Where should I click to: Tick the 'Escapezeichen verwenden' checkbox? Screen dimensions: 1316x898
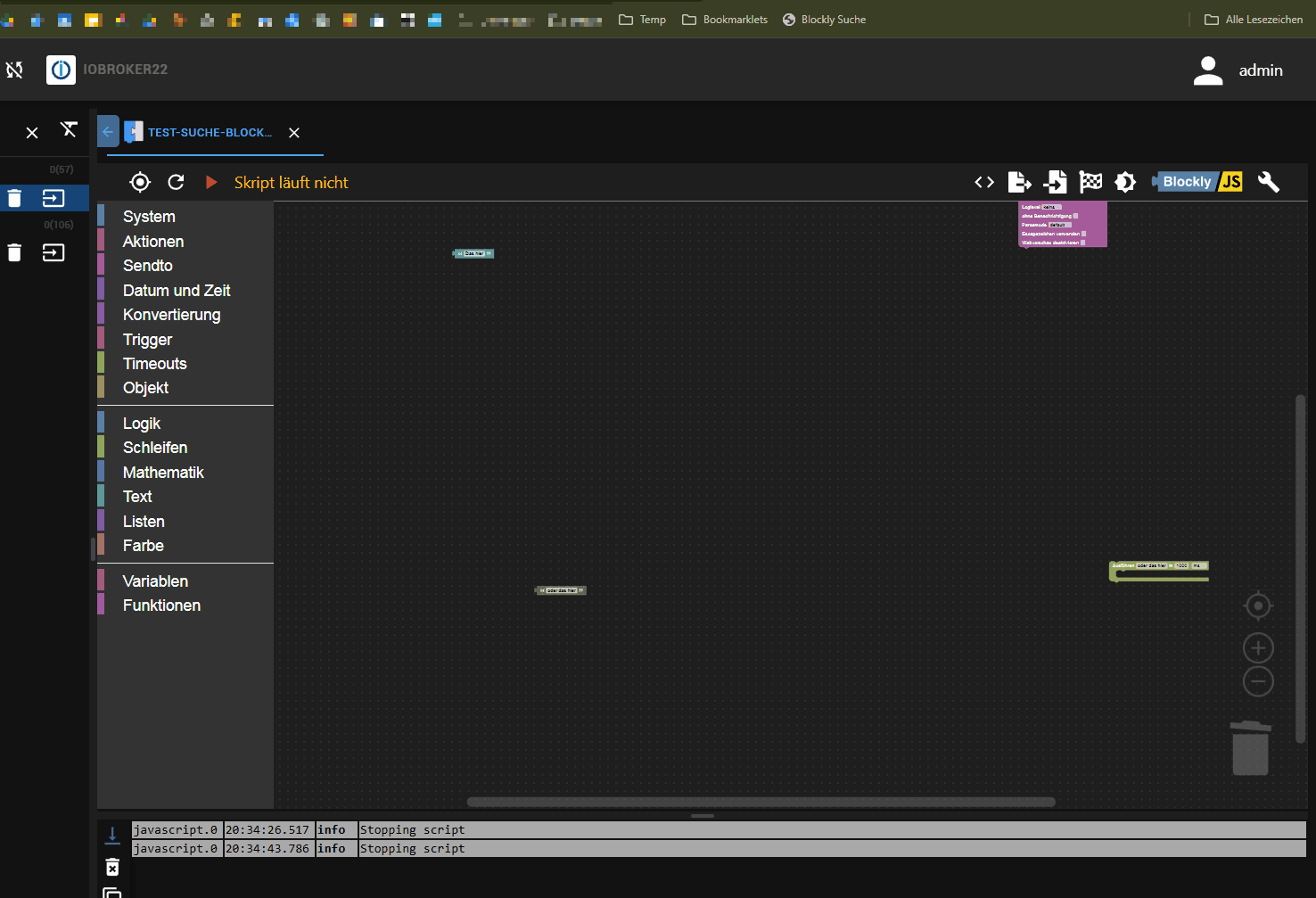click(x=1083, y=234)
